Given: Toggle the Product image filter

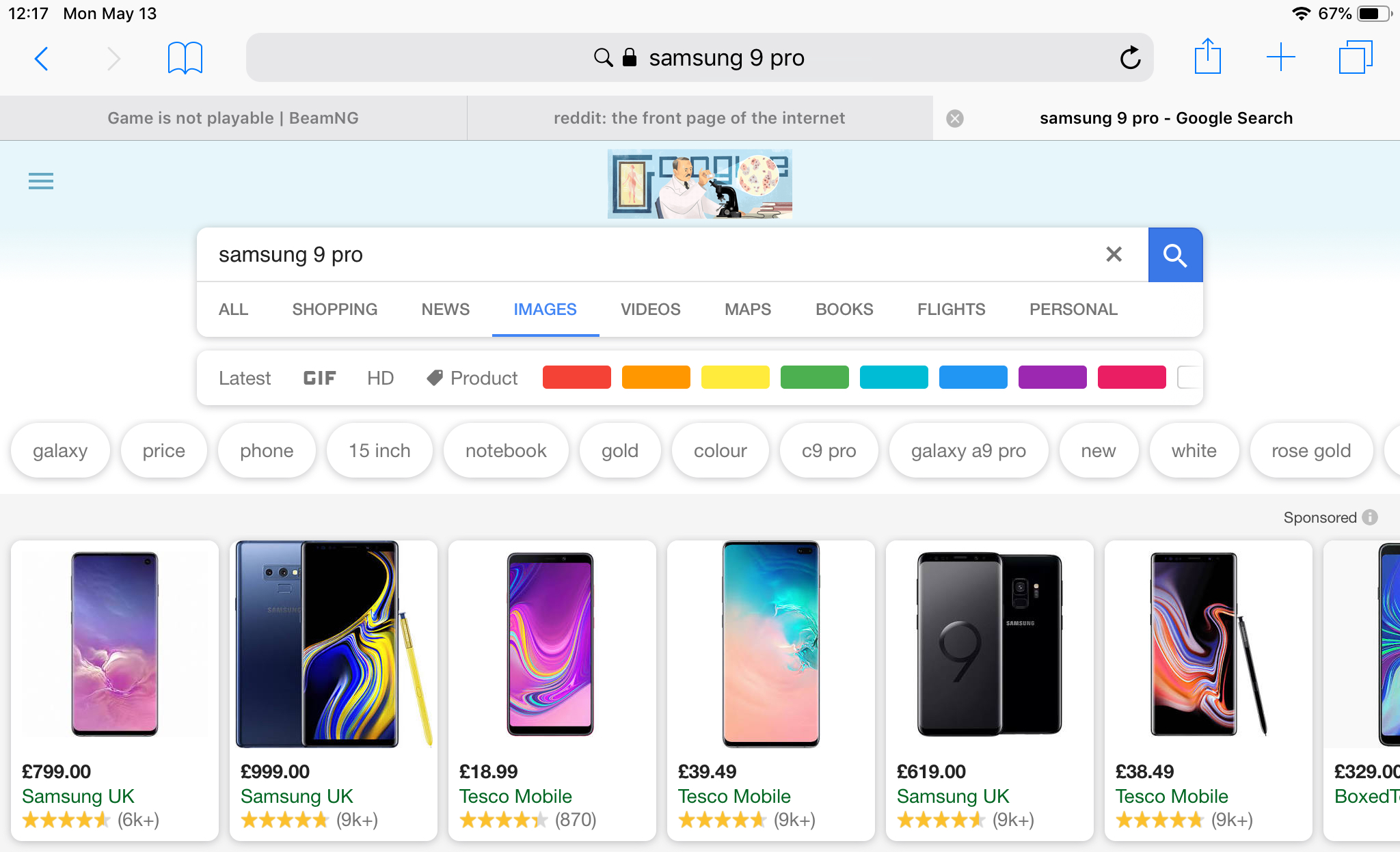Looking at the screenshot, I should tap(472, 378).
